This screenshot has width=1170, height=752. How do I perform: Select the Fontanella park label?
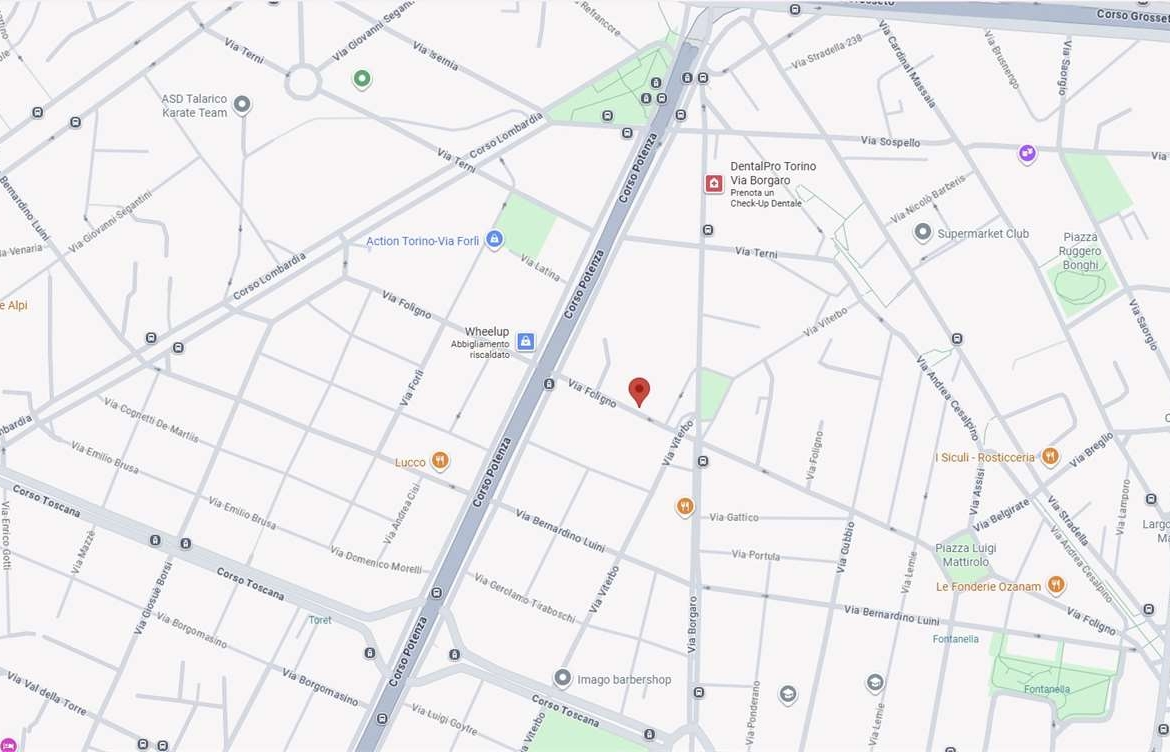point(1047,689)
